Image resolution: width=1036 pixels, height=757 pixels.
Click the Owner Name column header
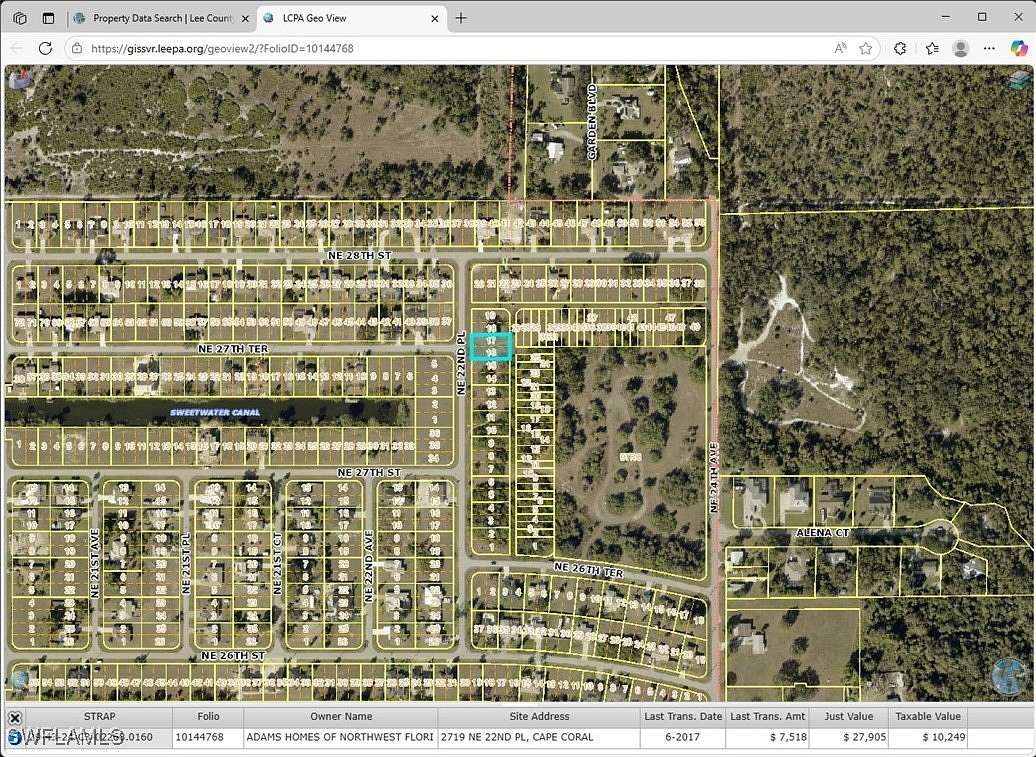click(341, 716)
